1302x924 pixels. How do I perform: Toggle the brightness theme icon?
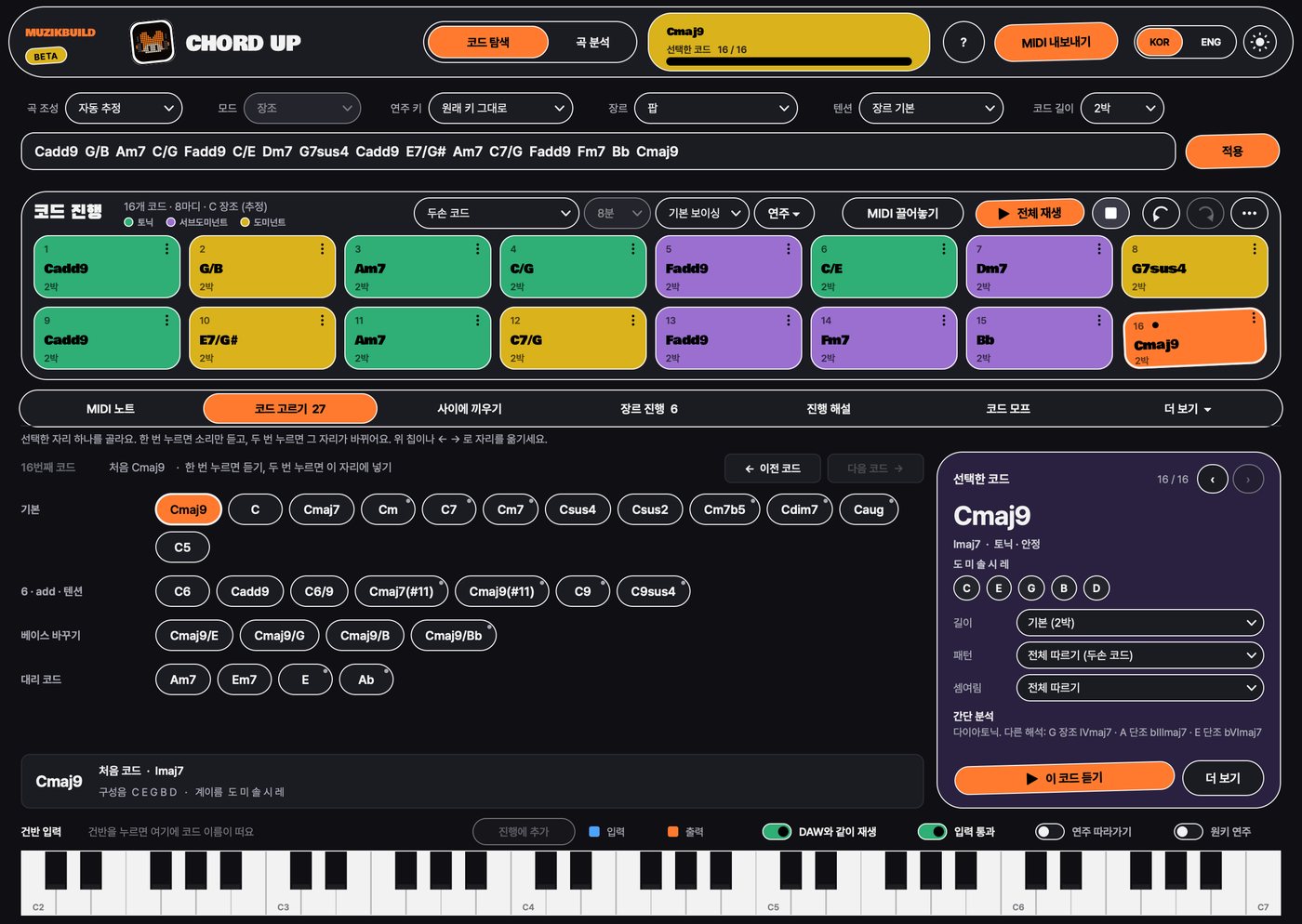pos(1259,43)
